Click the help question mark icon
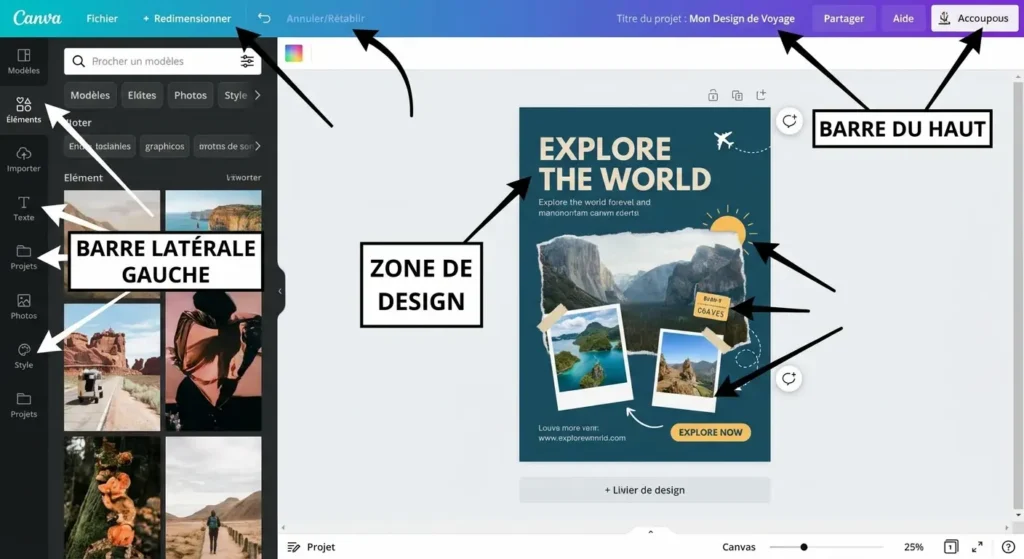1024x559 pixels. (1008, 547)
